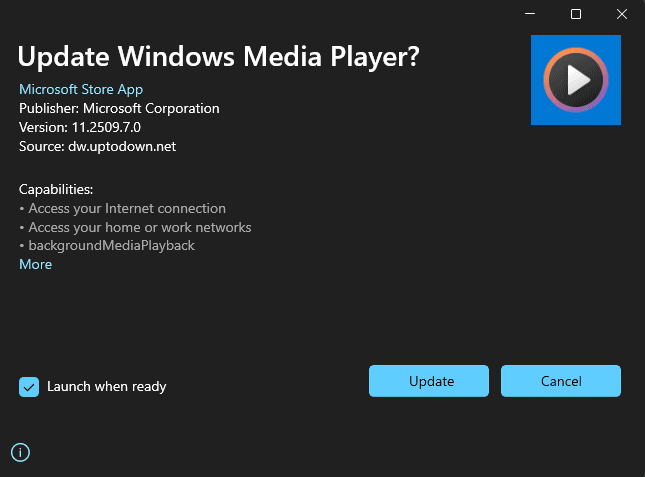The width and height of the screenshot is (645, 477).
Task: Maximize the installer dialog window
Action: click(x=575, y=14)
